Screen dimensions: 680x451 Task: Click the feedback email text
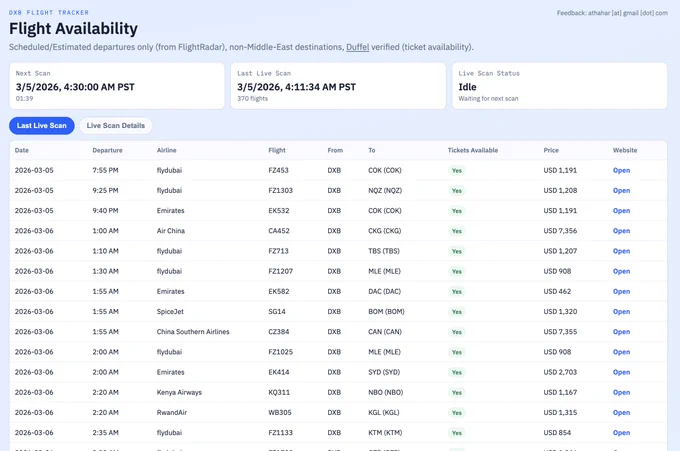pos(612,13)
